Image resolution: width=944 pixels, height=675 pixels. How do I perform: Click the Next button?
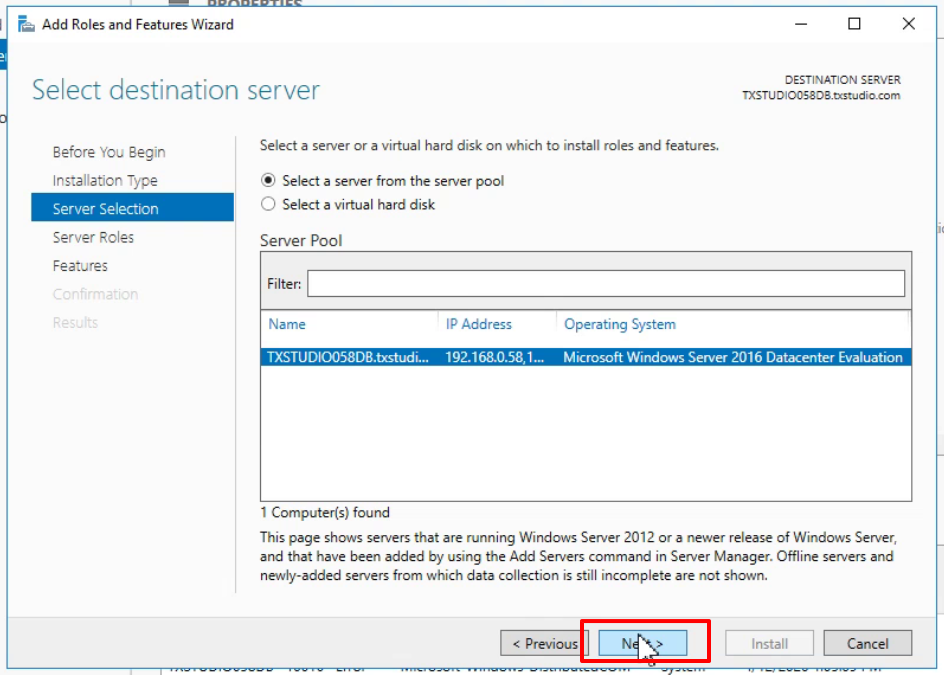pyautogui.click(x=642, y=644)
